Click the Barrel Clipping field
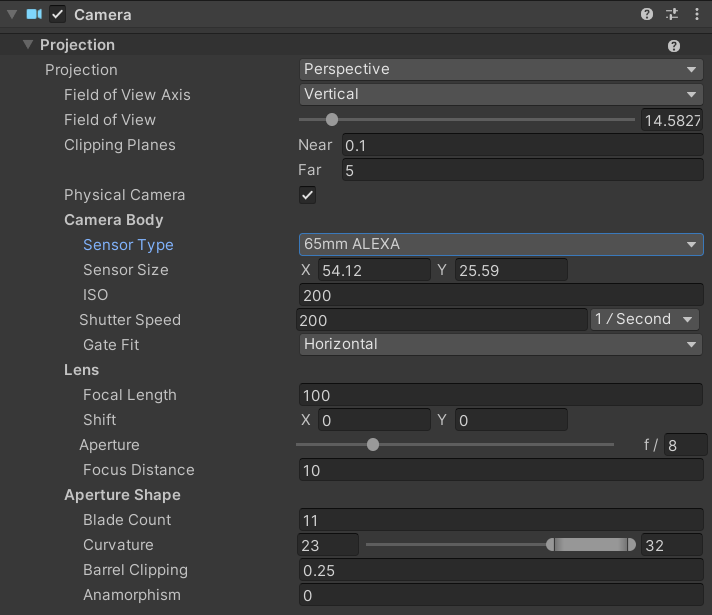Screen dimensions: 712x615 (x=501, y=570)
